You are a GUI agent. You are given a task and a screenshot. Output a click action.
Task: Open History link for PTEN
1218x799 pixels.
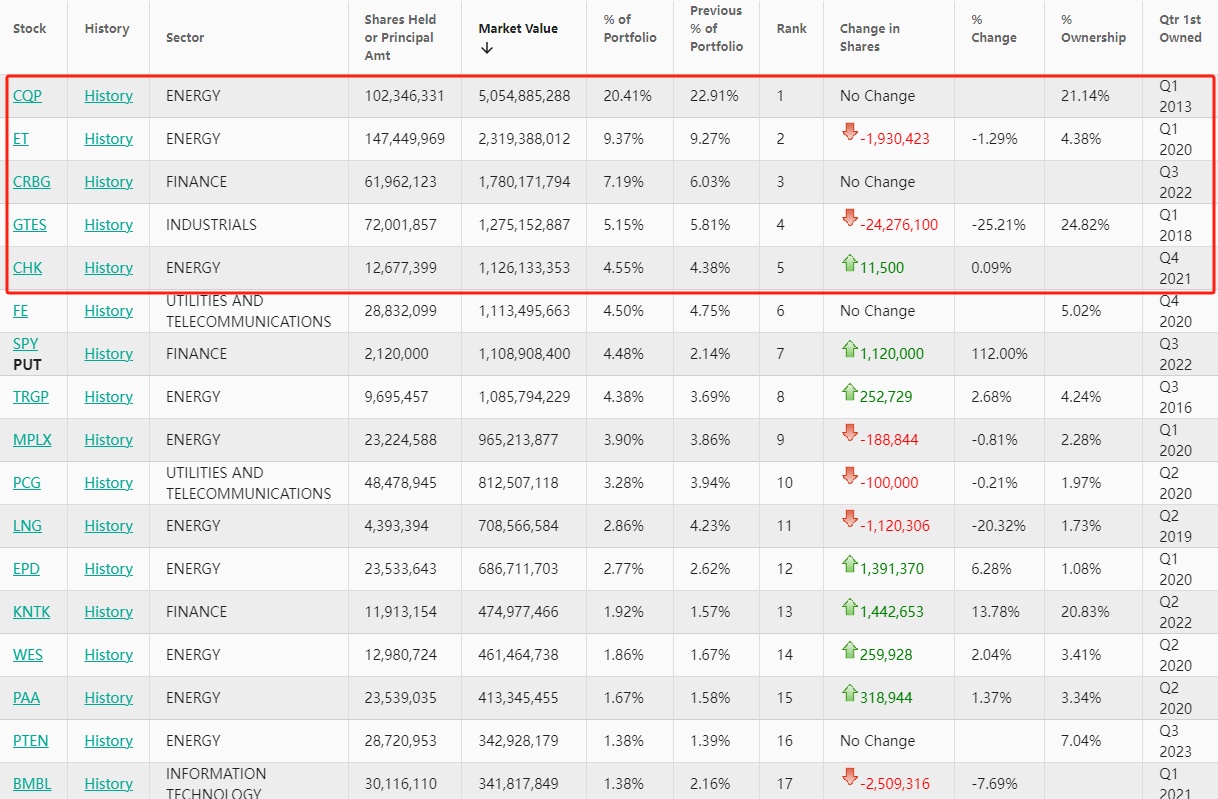pos(108,741)
